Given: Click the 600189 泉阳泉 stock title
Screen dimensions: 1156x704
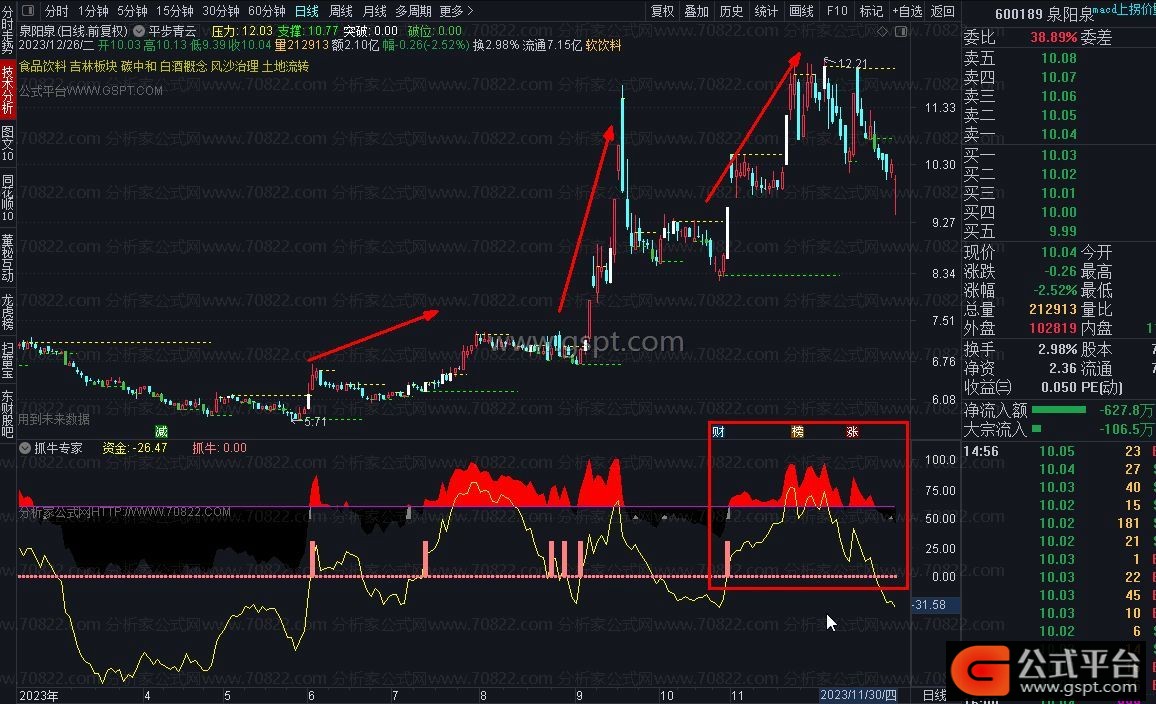Looking at the screenshot, I should click(1042, 14).
